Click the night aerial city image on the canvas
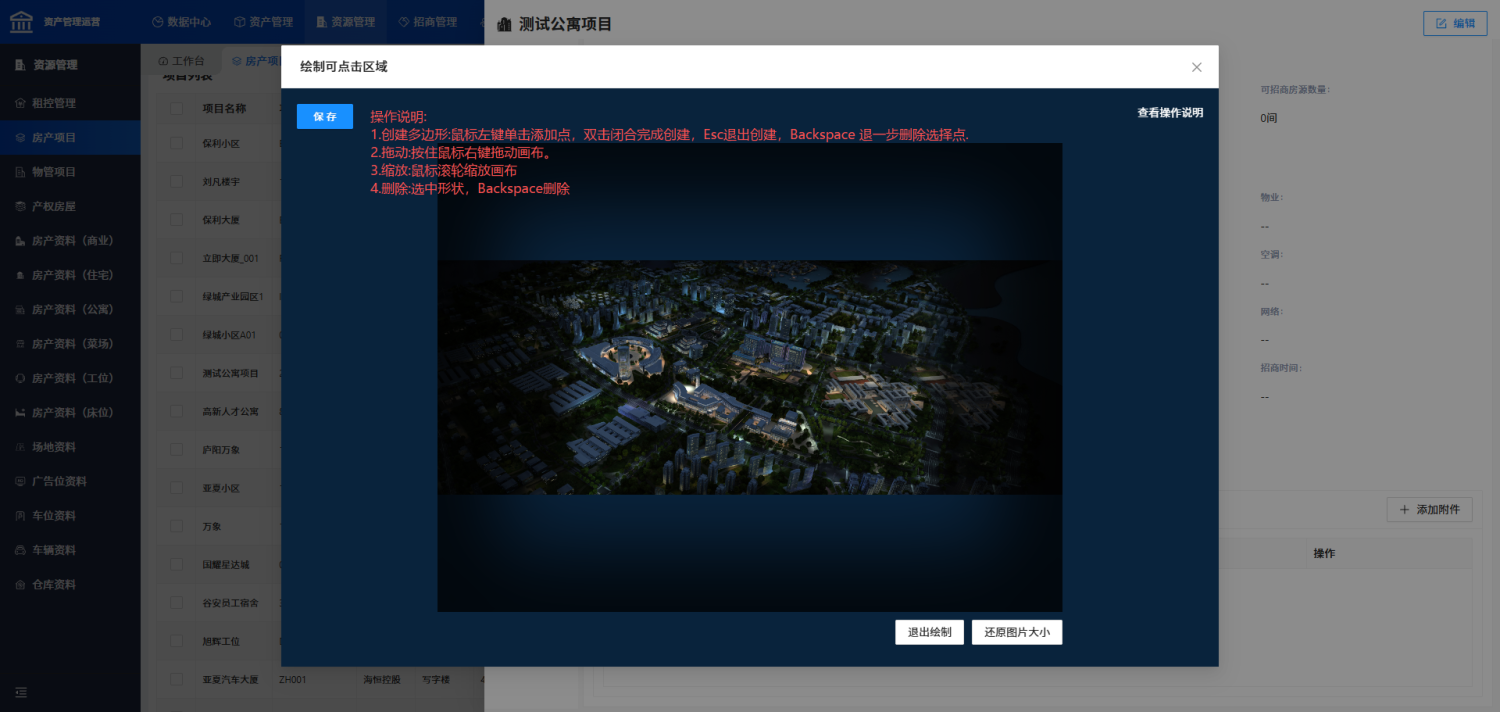Image resolution: width=1500 pixels, height=712 pixels. [x=750, y=377]
